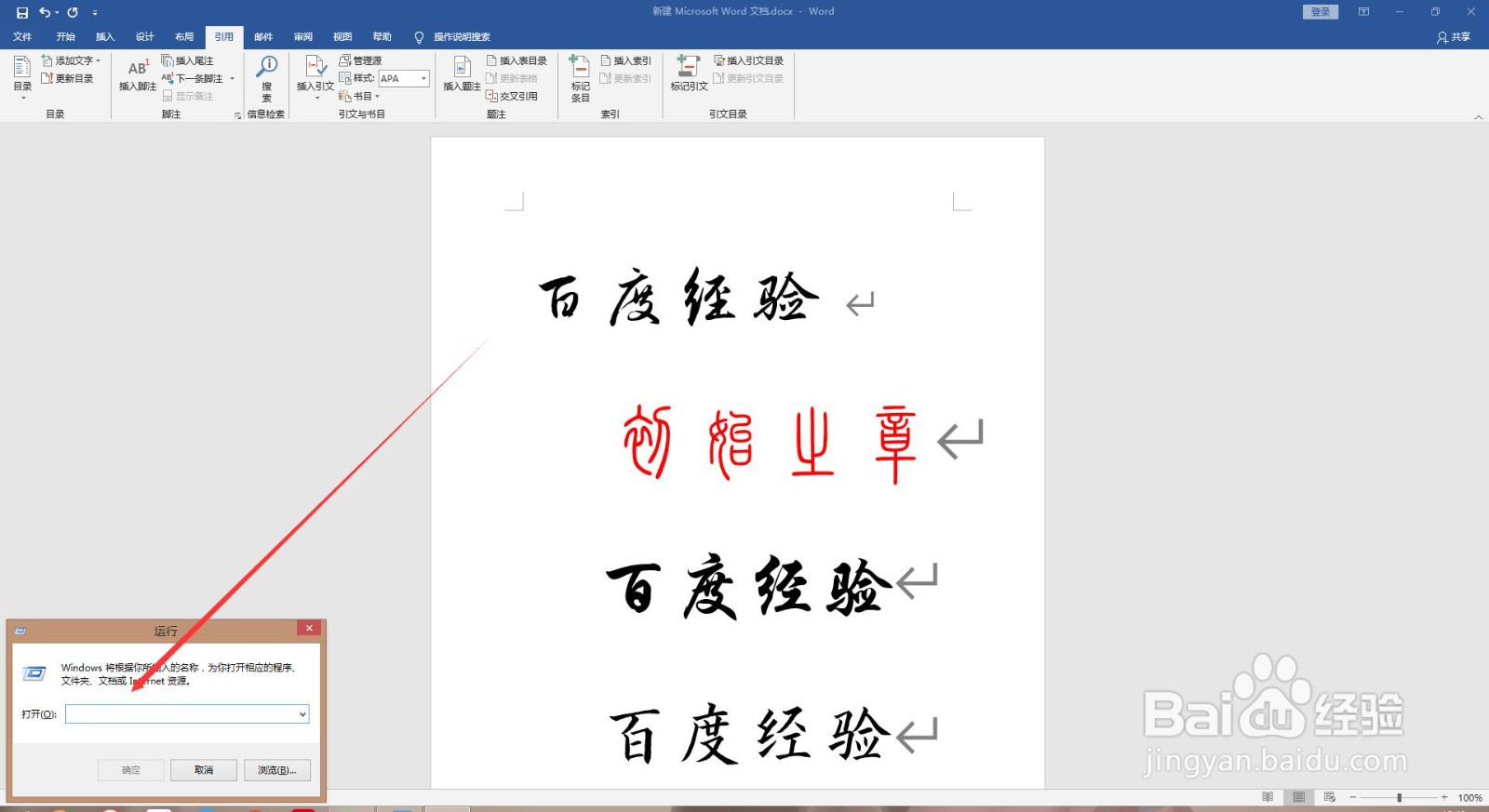Switch to the 布局 ribbon tab
This screenshot has height=812, width=1489.
(x=184, y=37)
